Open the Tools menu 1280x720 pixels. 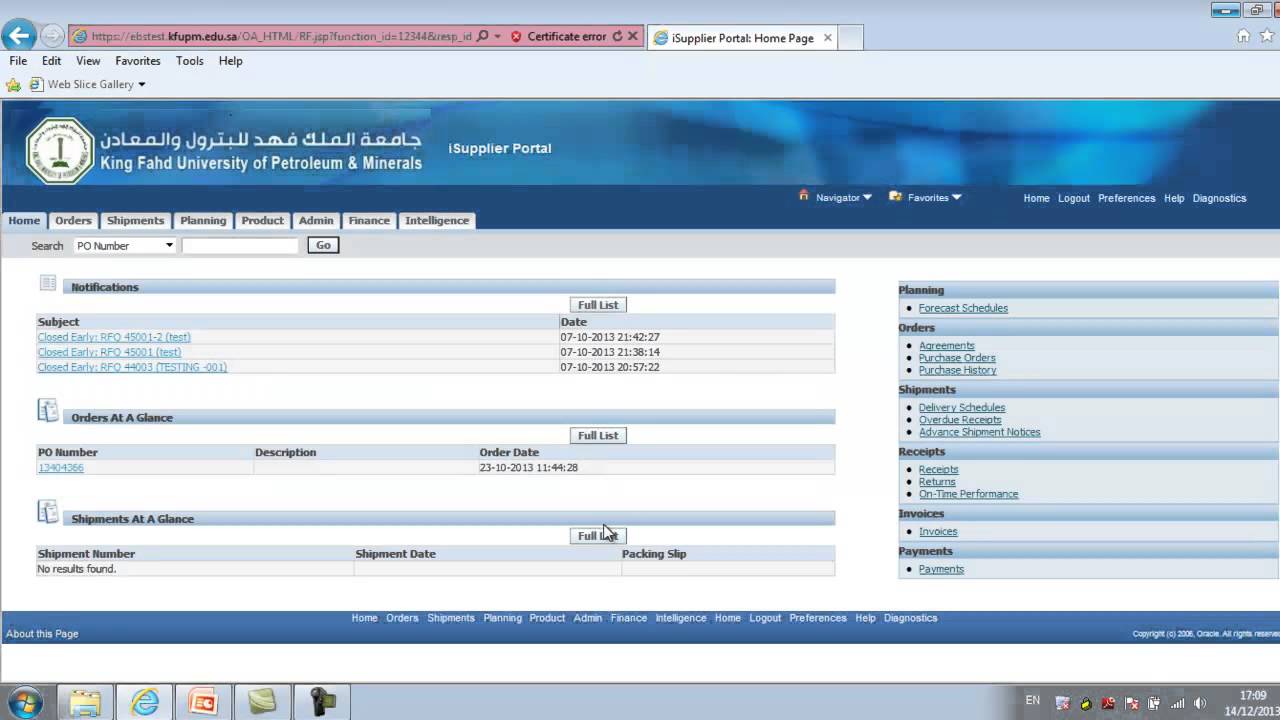click(190, 61)
